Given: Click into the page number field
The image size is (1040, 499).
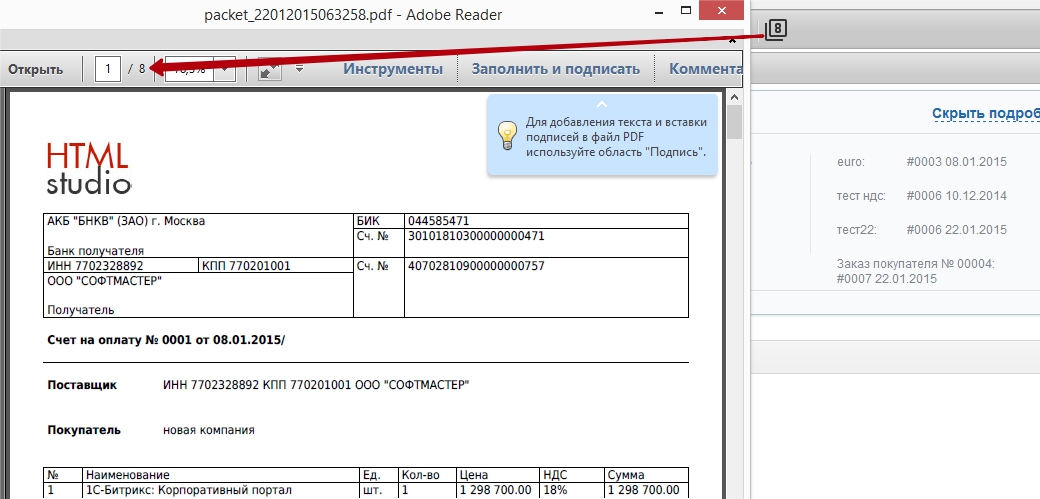Looking at the screenshot, I should pyautogui.click(x=108, y=69).
